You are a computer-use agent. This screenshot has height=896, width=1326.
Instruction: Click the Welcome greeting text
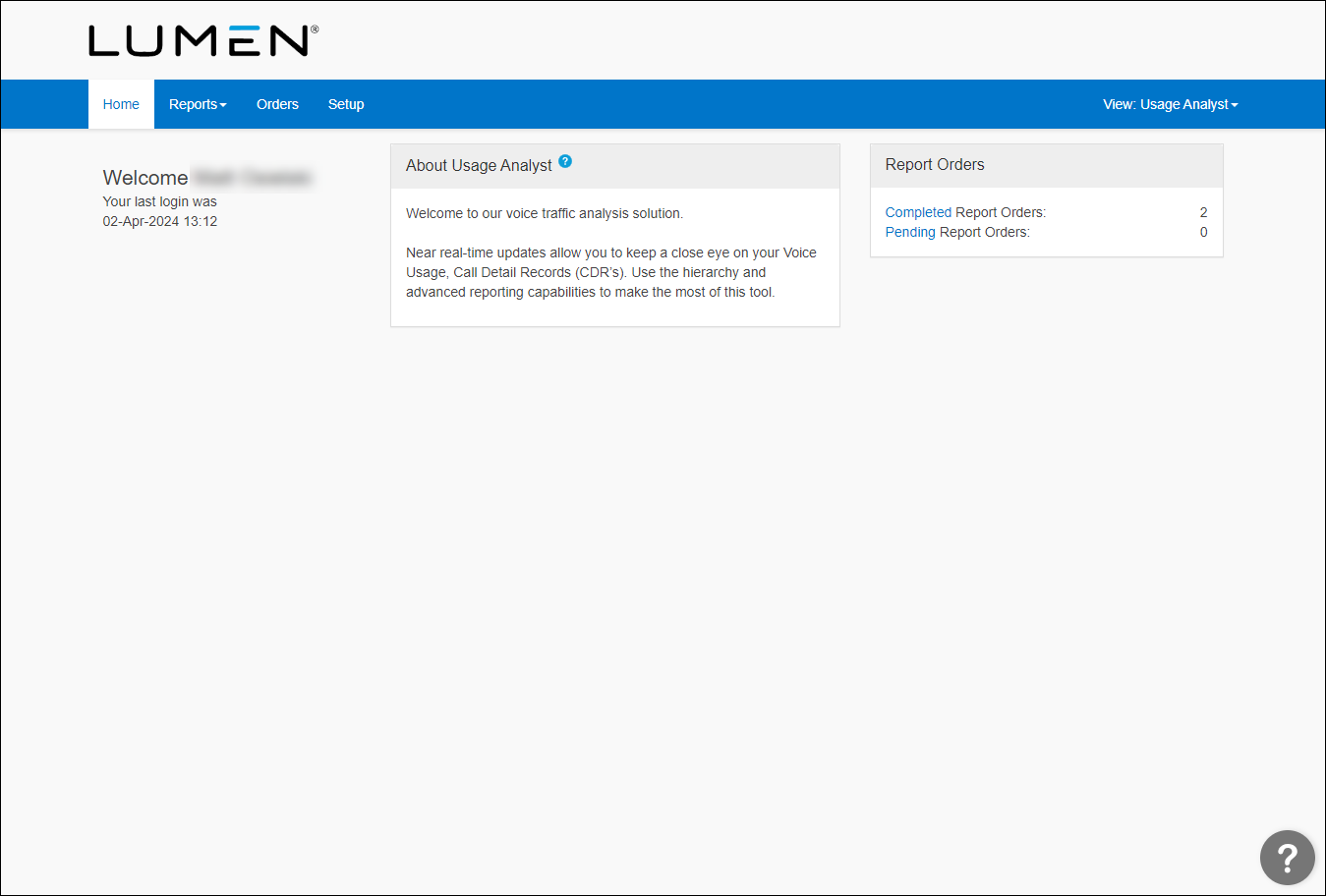[x=145, y=178]
